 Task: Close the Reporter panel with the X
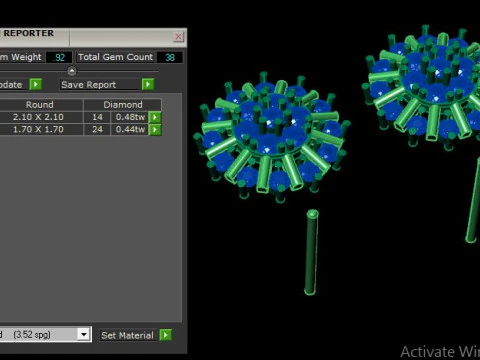click(179, 36)
